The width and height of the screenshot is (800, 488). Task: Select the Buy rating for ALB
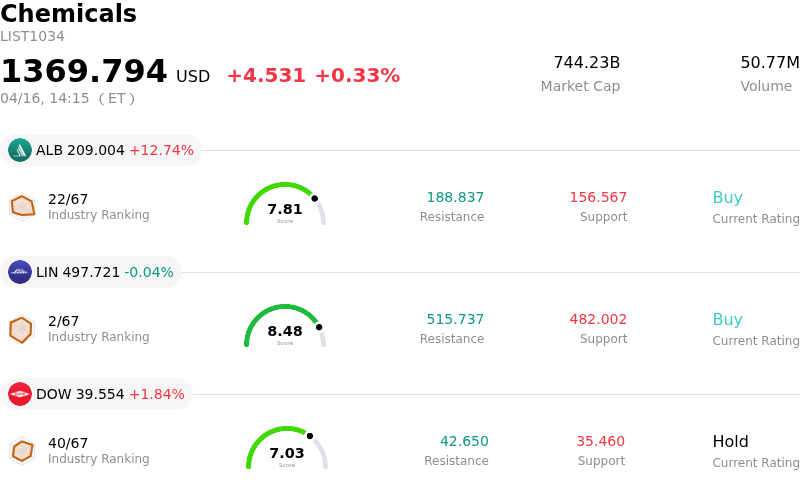tap(727, 198)
